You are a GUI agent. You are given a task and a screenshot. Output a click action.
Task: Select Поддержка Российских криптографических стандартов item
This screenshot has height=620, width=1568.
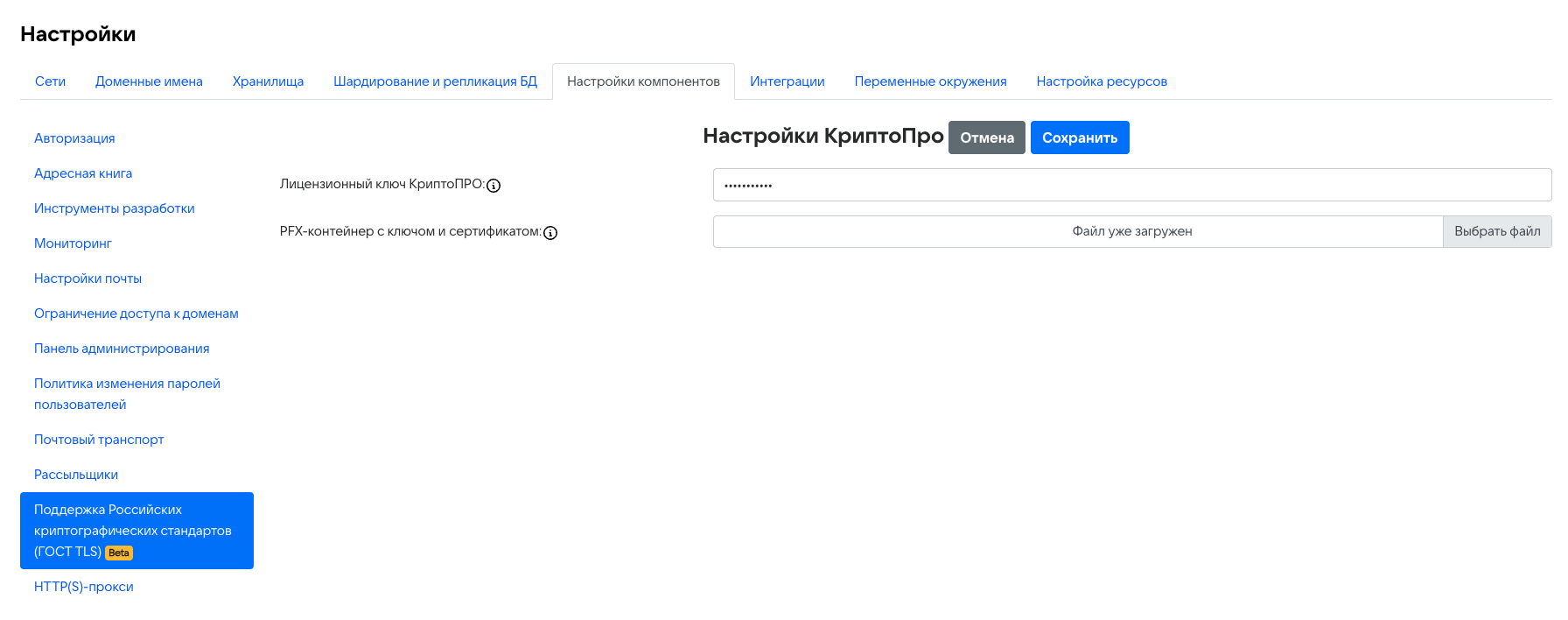(136, 531)
